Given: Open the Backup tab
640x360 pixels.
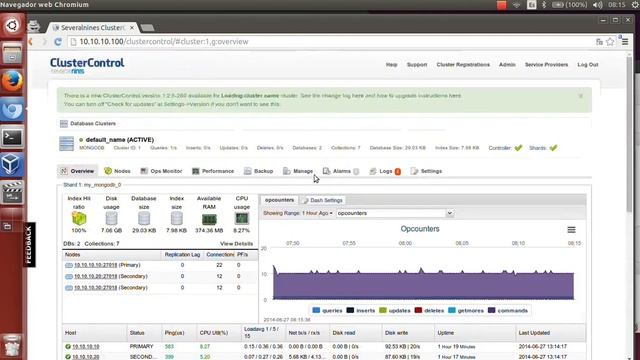Looking at the screenshot, I should [258, 171].
